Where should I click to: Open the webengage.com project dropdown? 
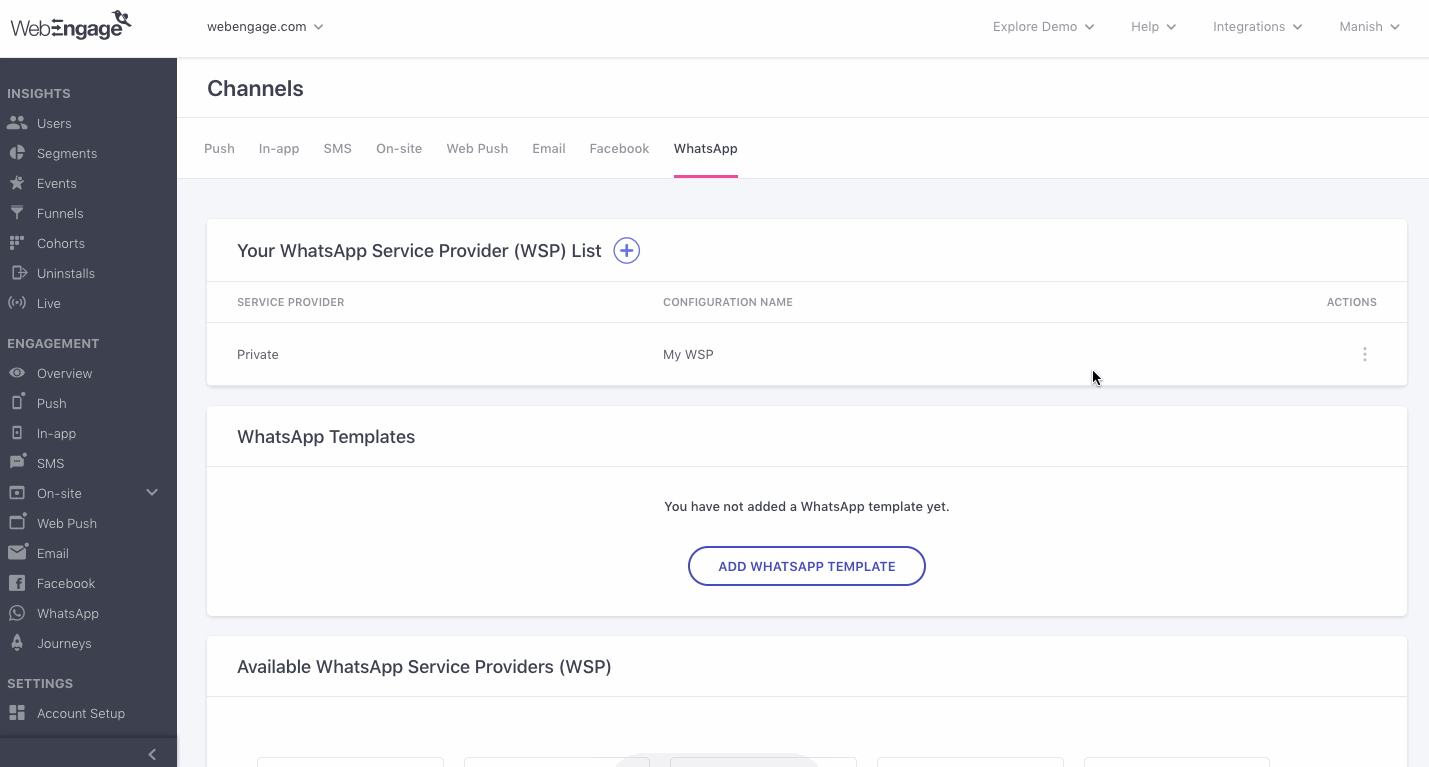tap(265, 27)
